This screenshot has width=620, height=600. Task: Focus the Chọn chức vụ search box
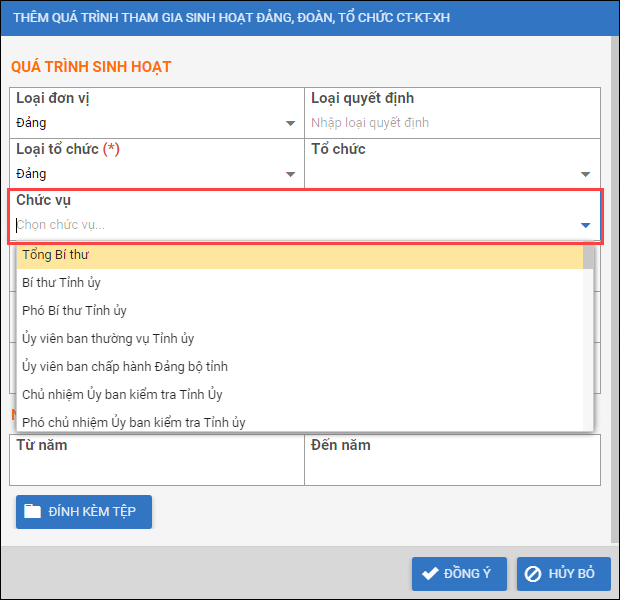[x=290, y=225]
